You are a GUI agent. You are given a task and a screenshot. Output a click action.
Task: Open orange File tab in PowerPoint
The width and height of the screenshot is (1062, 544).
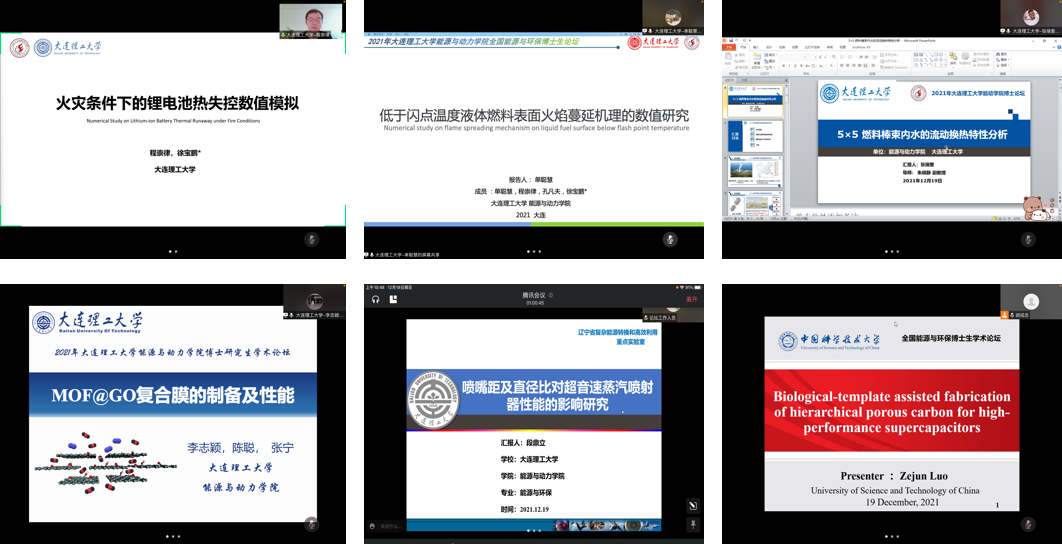pyautogui.click(x=729, y=47)
